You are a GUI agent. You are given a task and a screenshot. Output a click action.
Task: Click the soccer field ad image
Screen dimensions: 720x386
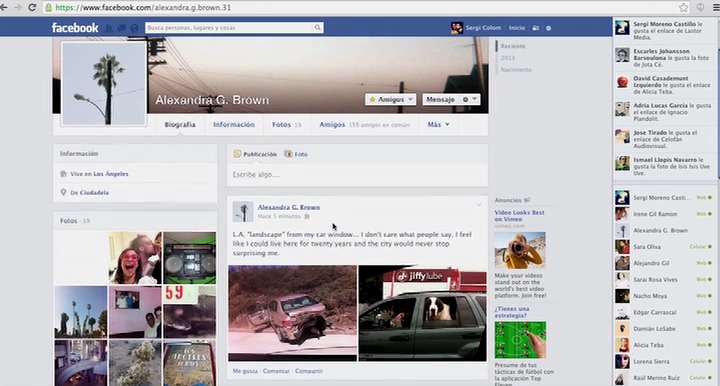pyautogui.click(x=520, y=340)
